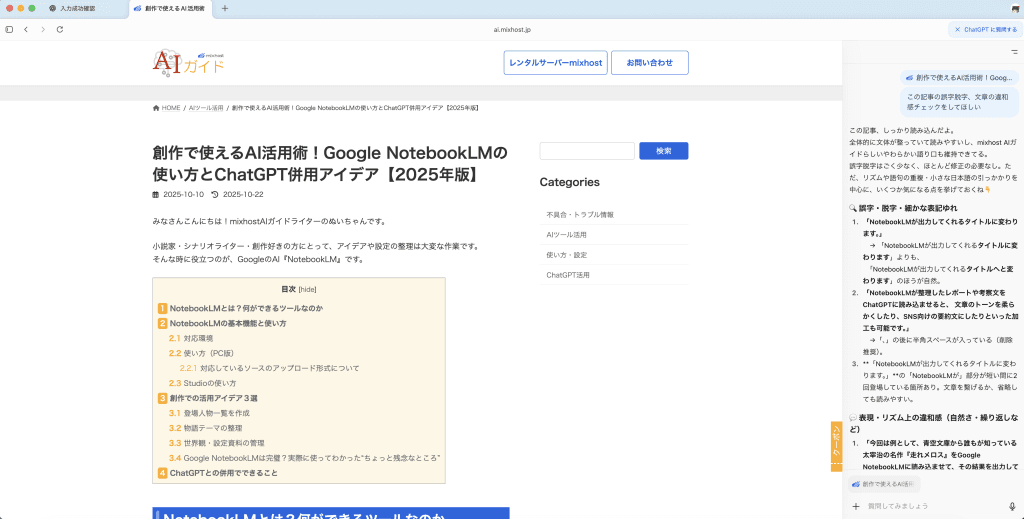Click the microphone icon in the chat input
Viewport: 1024px width, 519px height.
click(1012, 506)
